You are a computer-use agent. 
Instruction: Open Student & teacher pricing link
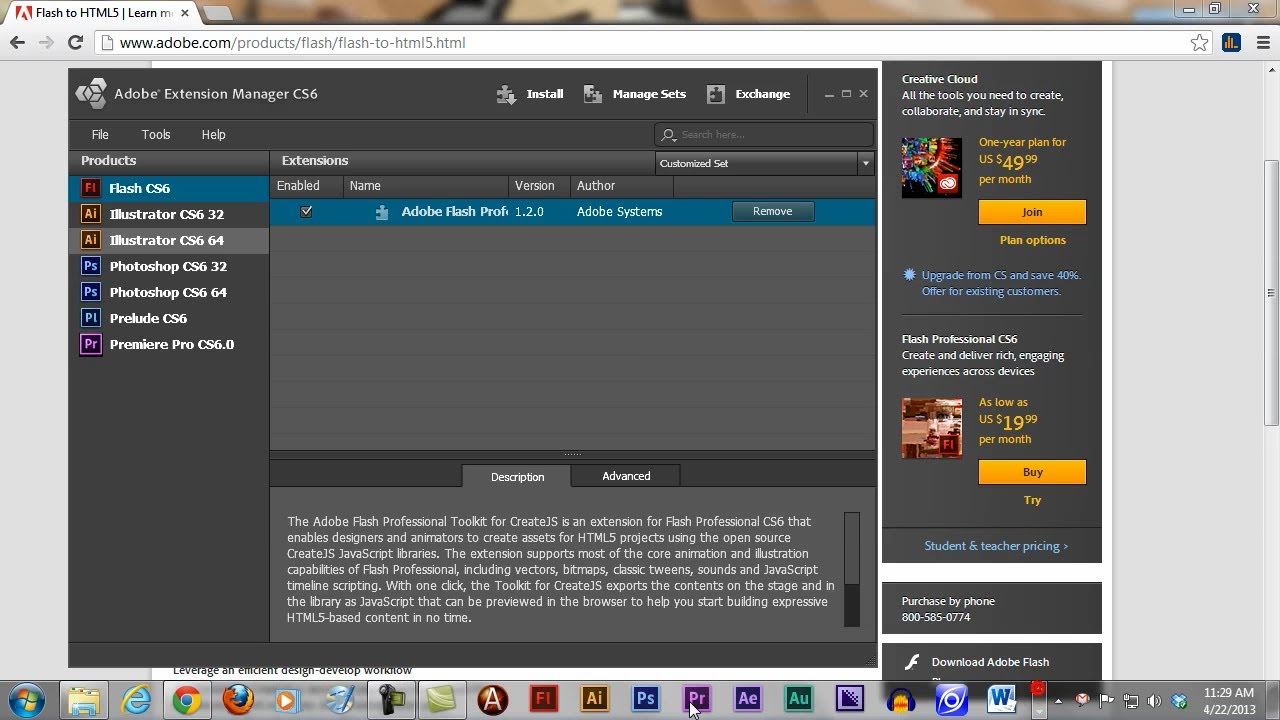point(996,546)
